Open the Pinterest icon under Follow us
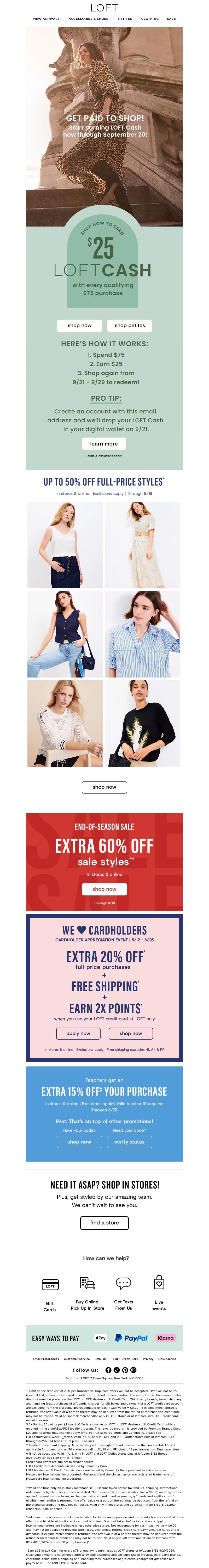This screenshot has width=209, height=1568. click(x=124, y=1370)
